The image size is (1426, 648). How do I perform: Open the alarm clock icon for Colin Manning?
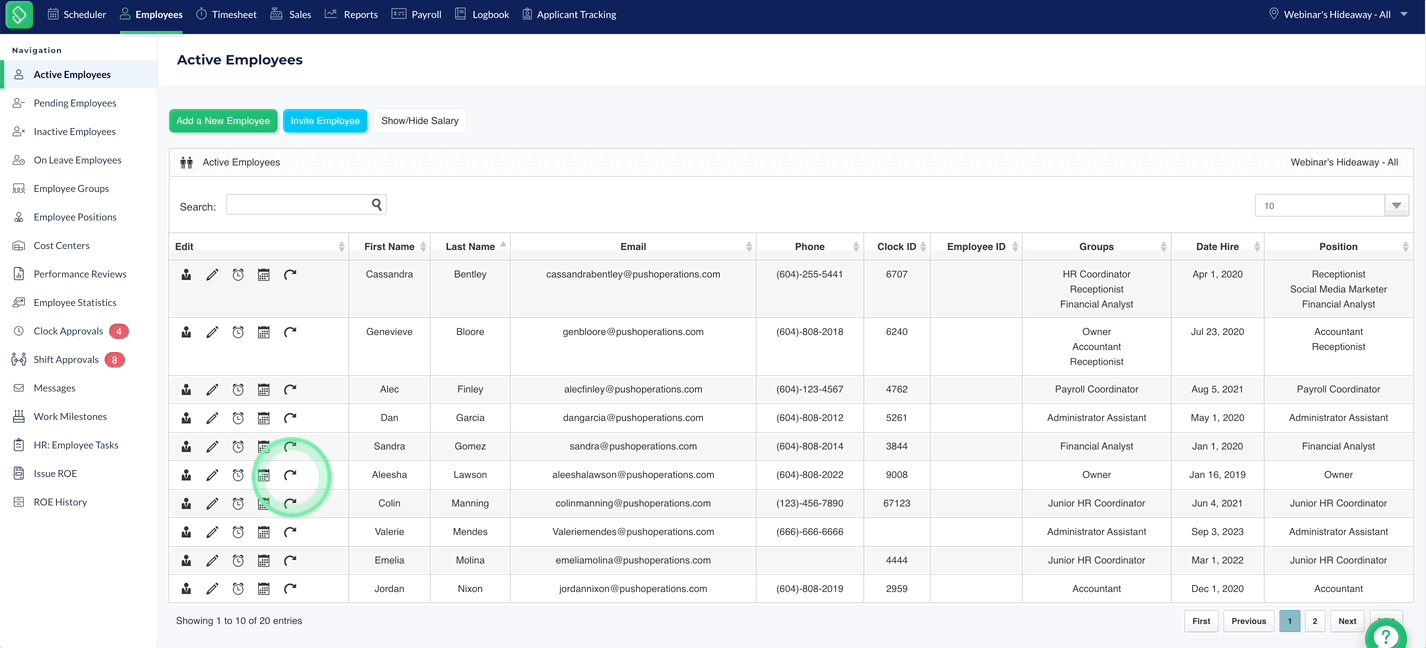tap(238, 504)
